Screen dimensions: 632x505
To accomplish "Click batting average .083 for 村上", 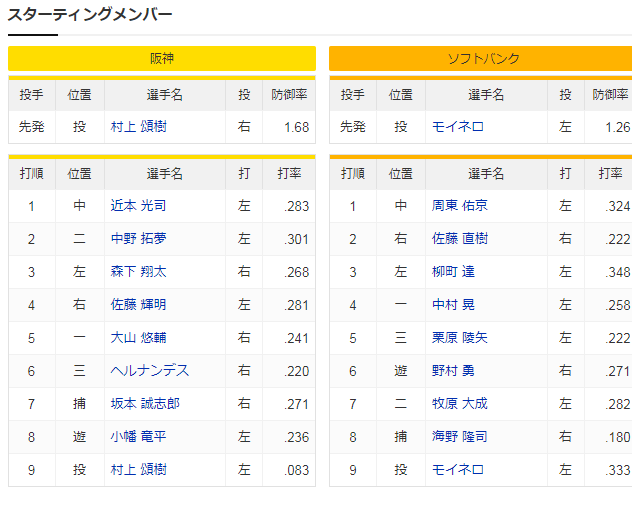I will [x=297, y=470].
